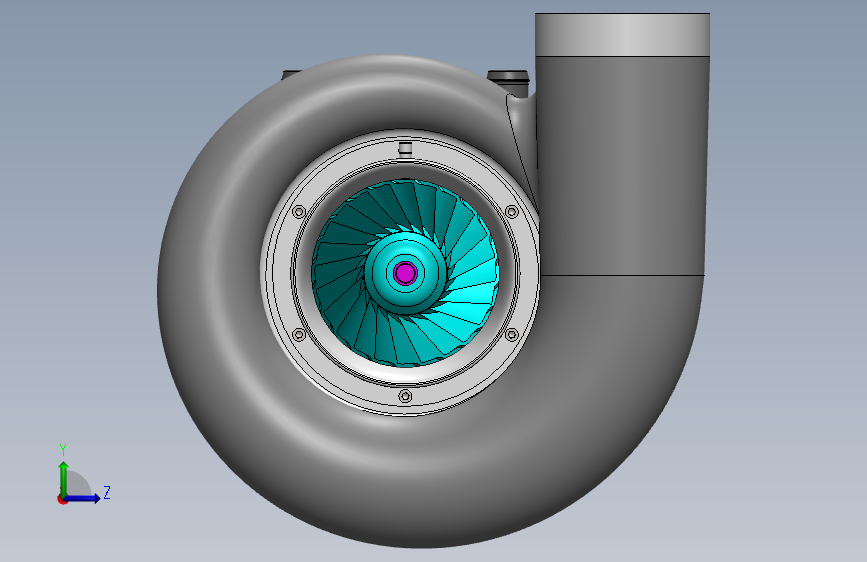Viewport: 867px width, 562px height.
Task: Click the upper right flange bolt
Action: [x=511, y=212]
